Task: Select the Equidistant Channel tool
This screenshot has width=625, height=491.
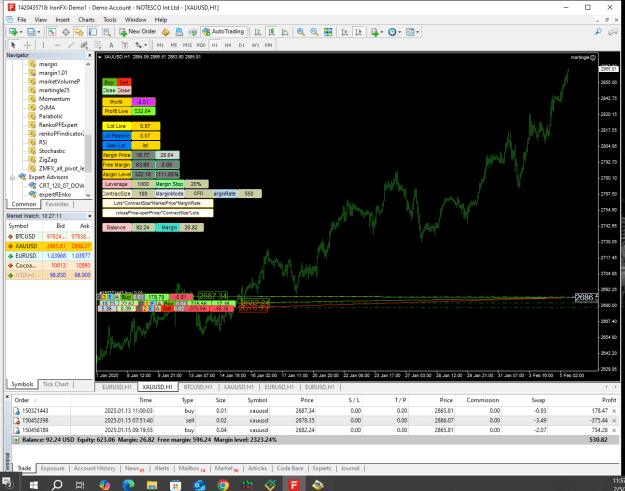Action: click(84, 45)
